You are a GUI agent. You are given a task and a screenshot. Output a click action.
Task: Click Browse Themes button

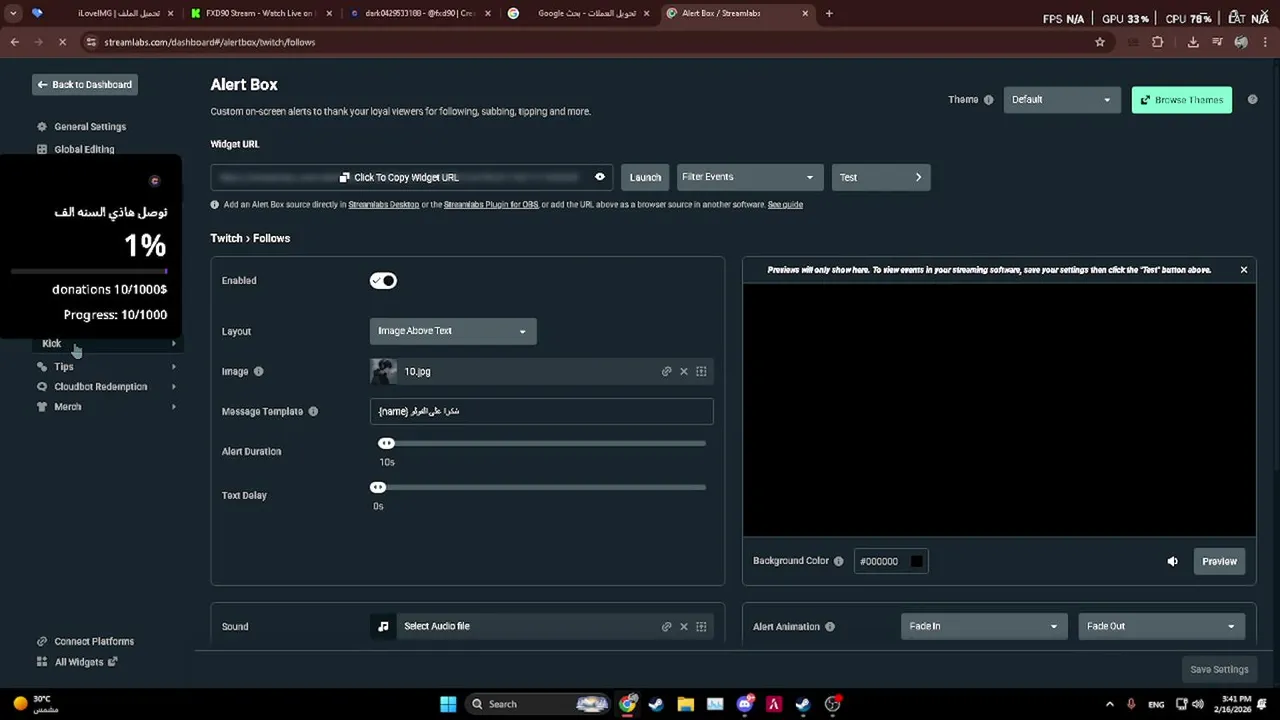click(1182, 100)
